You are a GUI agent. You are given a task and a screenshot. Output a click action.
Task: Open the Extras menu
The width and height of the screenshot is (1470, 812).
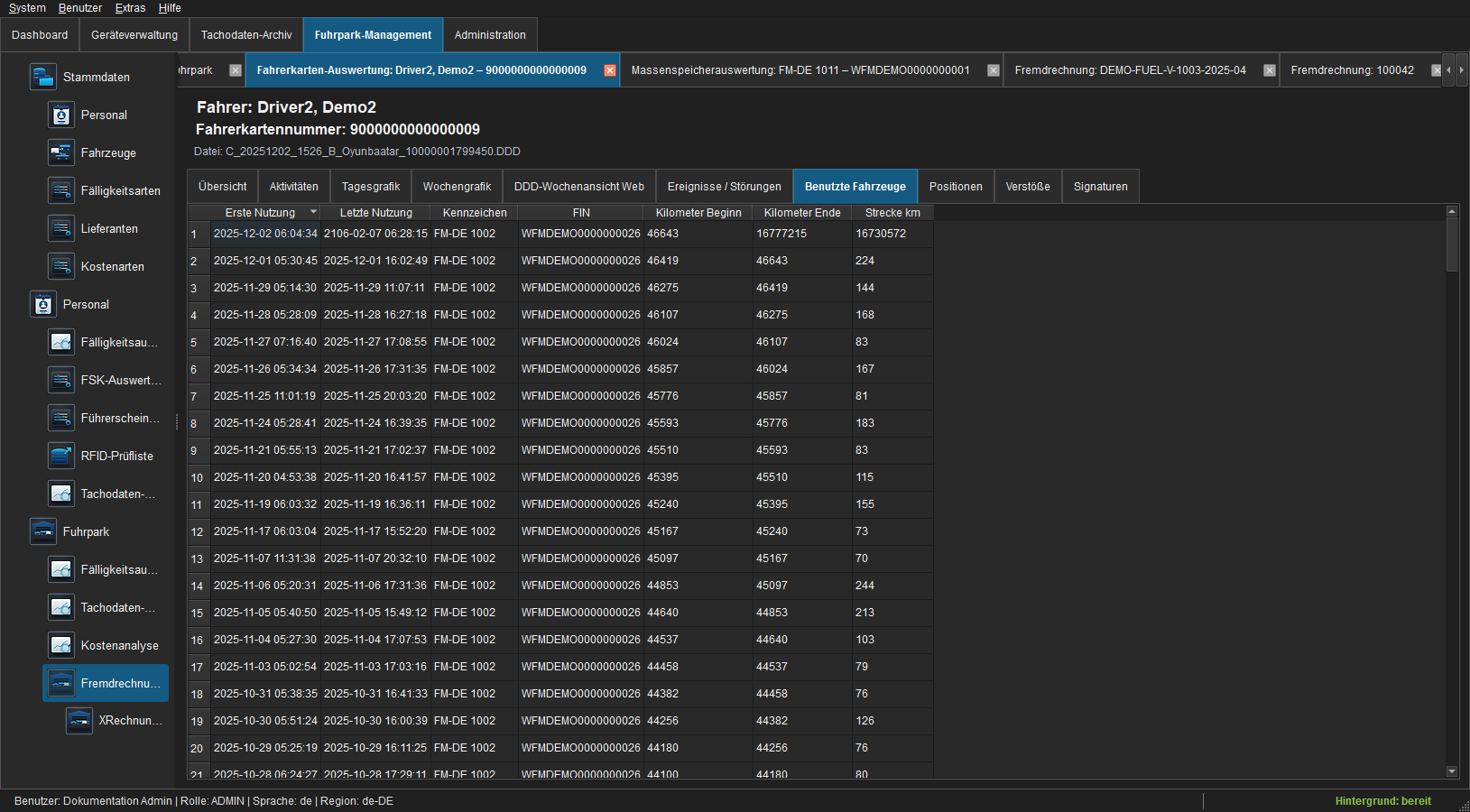(x=130, y=8)
